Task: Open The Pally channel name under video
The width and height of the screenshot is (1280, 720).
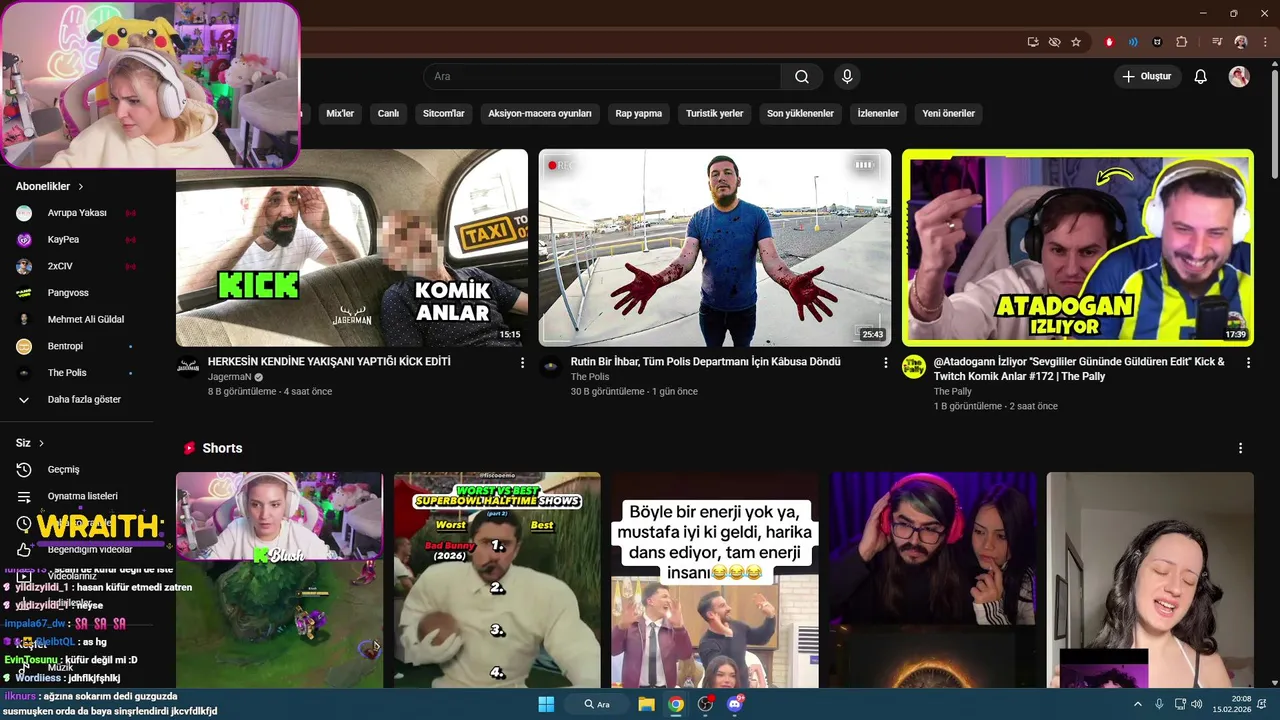Action: (953, 392)
